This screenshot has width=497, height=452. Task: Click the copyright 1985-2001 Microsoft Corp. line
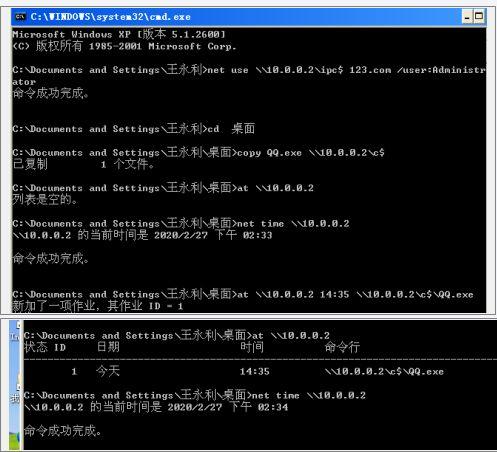click(124, 46)
